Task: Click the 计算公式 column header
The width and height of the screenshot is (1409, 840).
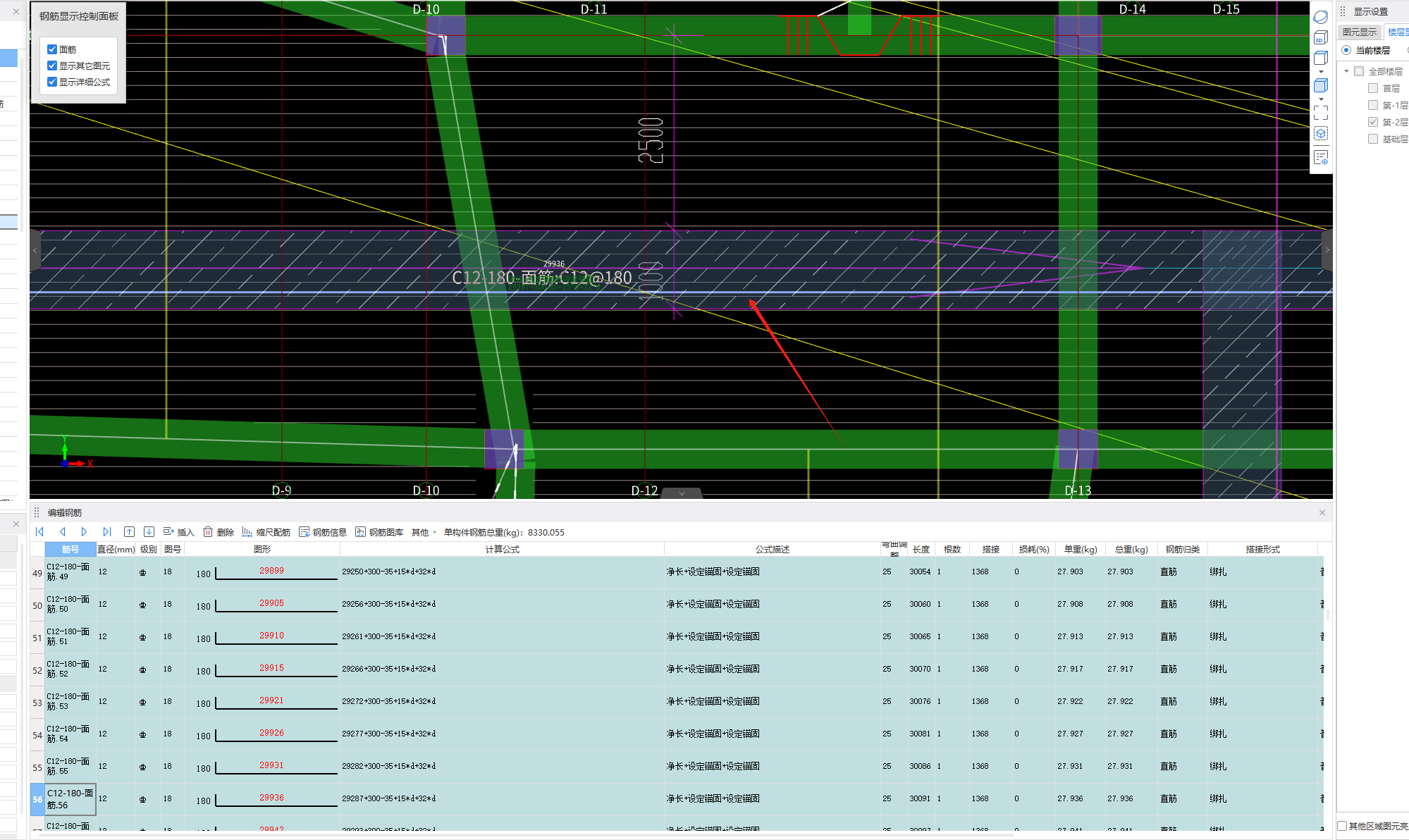Action: 502,549
